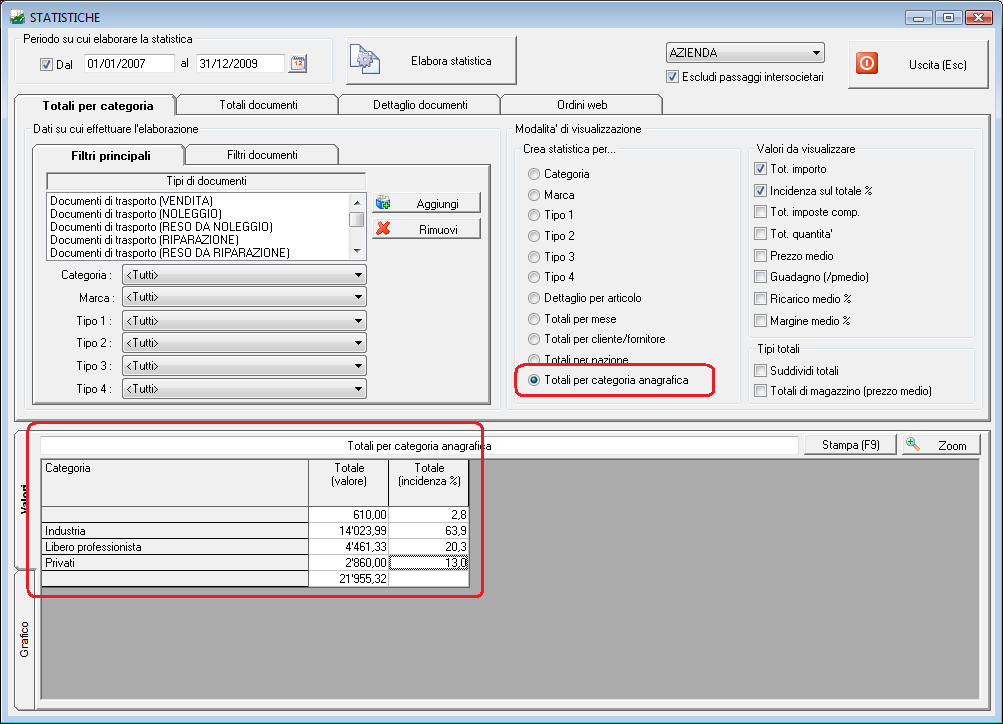Click the Aggiungi button

pyautogui.click(x=426, y=203)
